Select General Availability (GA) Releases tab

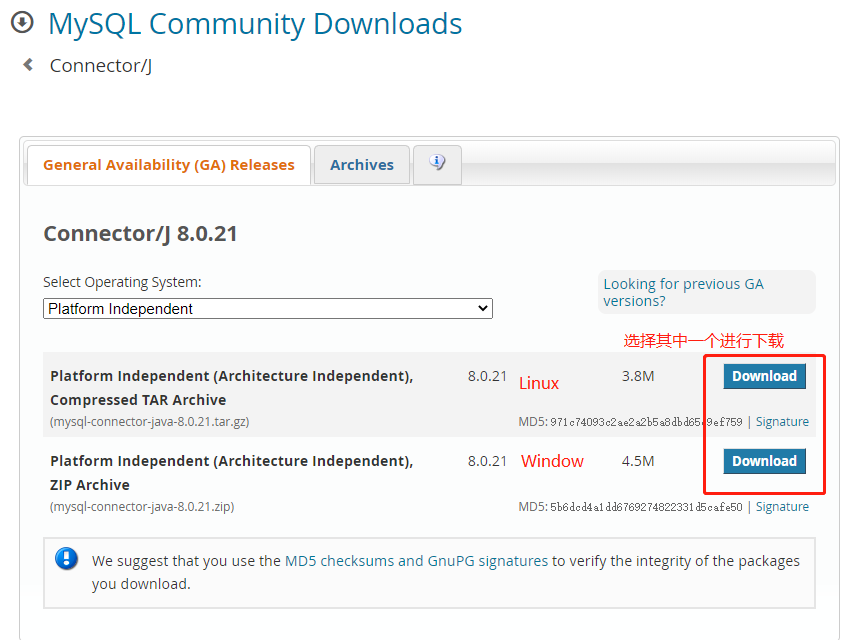169,165
